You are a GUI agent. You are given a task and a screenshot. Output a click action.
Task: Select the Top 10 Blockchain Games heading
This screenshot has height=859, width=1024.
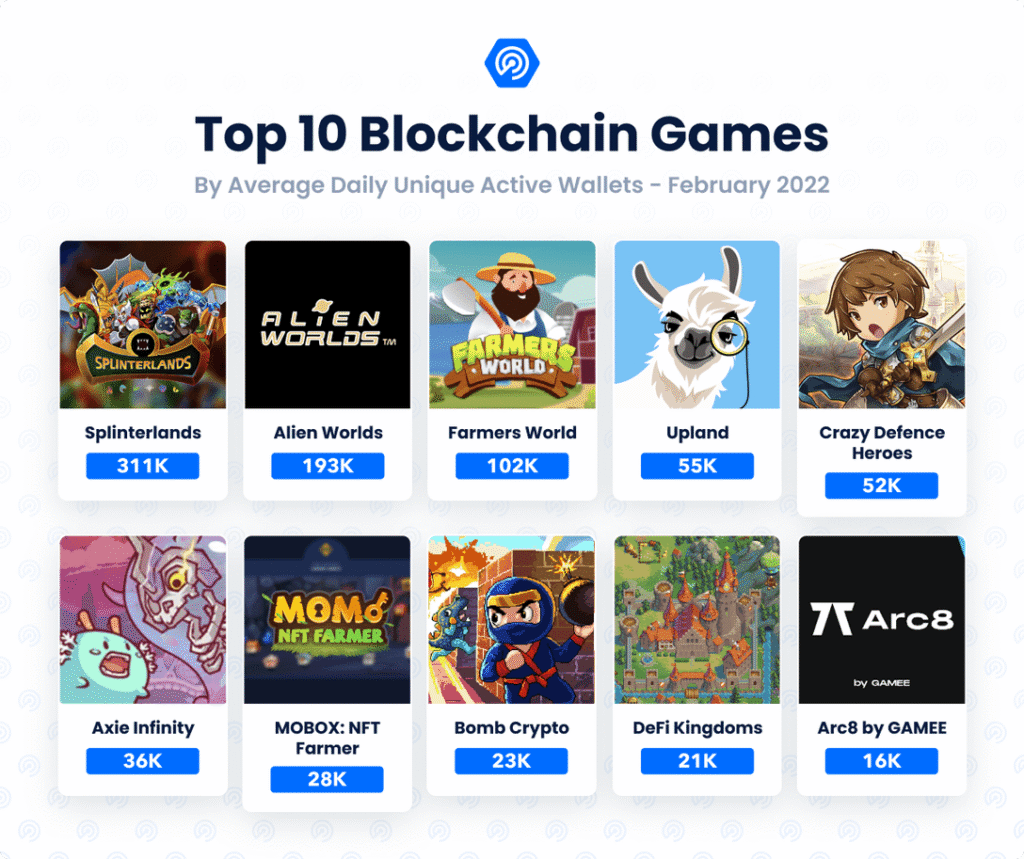point(512,135)
